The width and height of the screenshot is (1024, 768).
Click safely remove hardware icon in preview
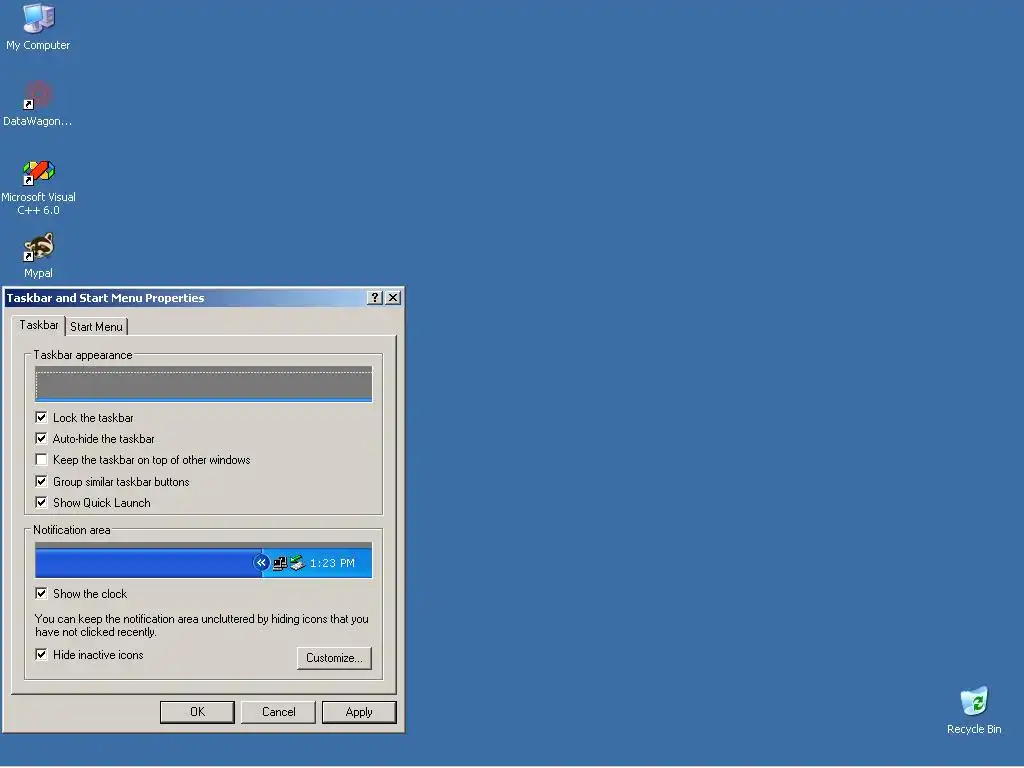(297, 562)
